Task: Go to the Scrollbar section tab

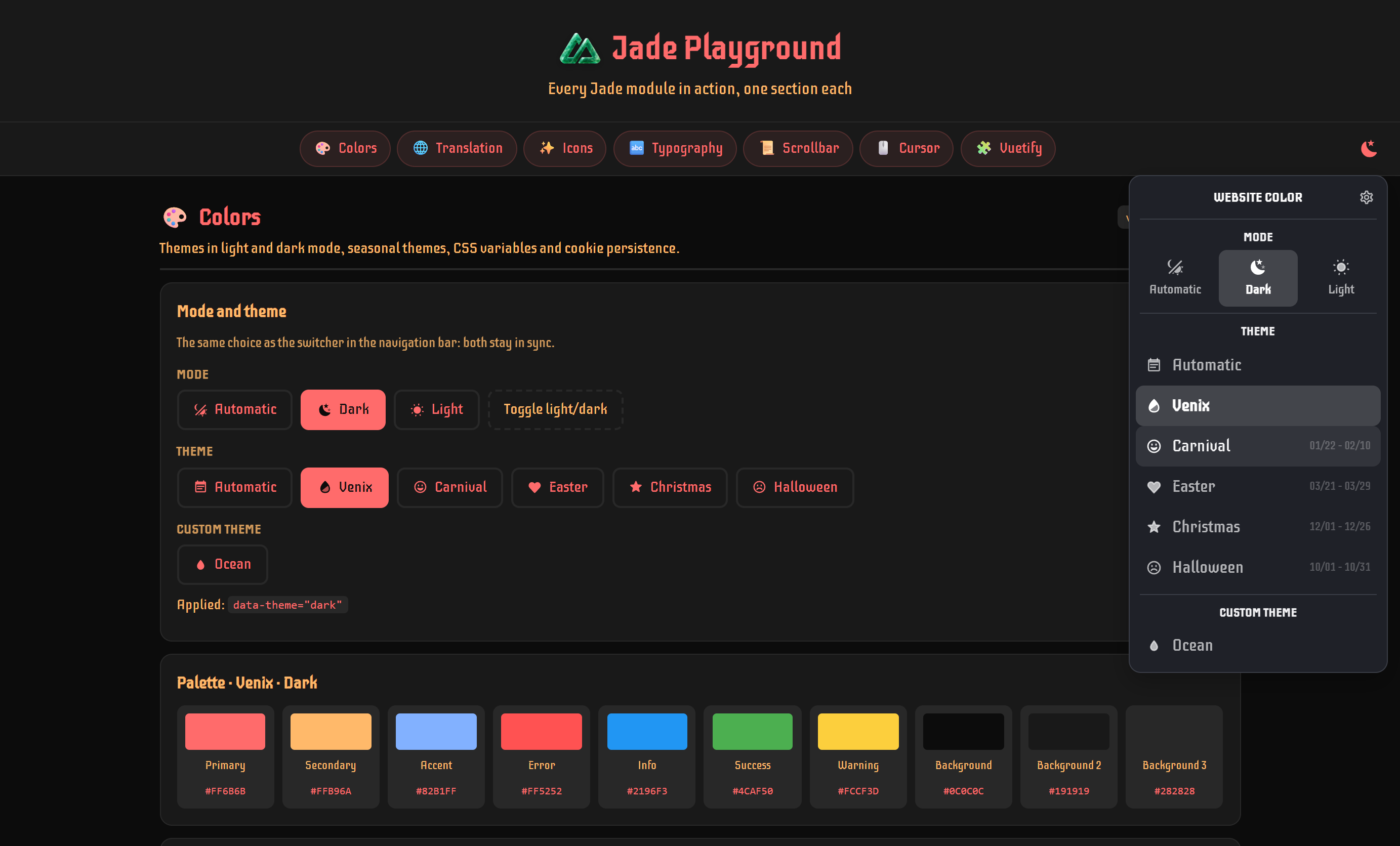Action: [x=798, y=148]
